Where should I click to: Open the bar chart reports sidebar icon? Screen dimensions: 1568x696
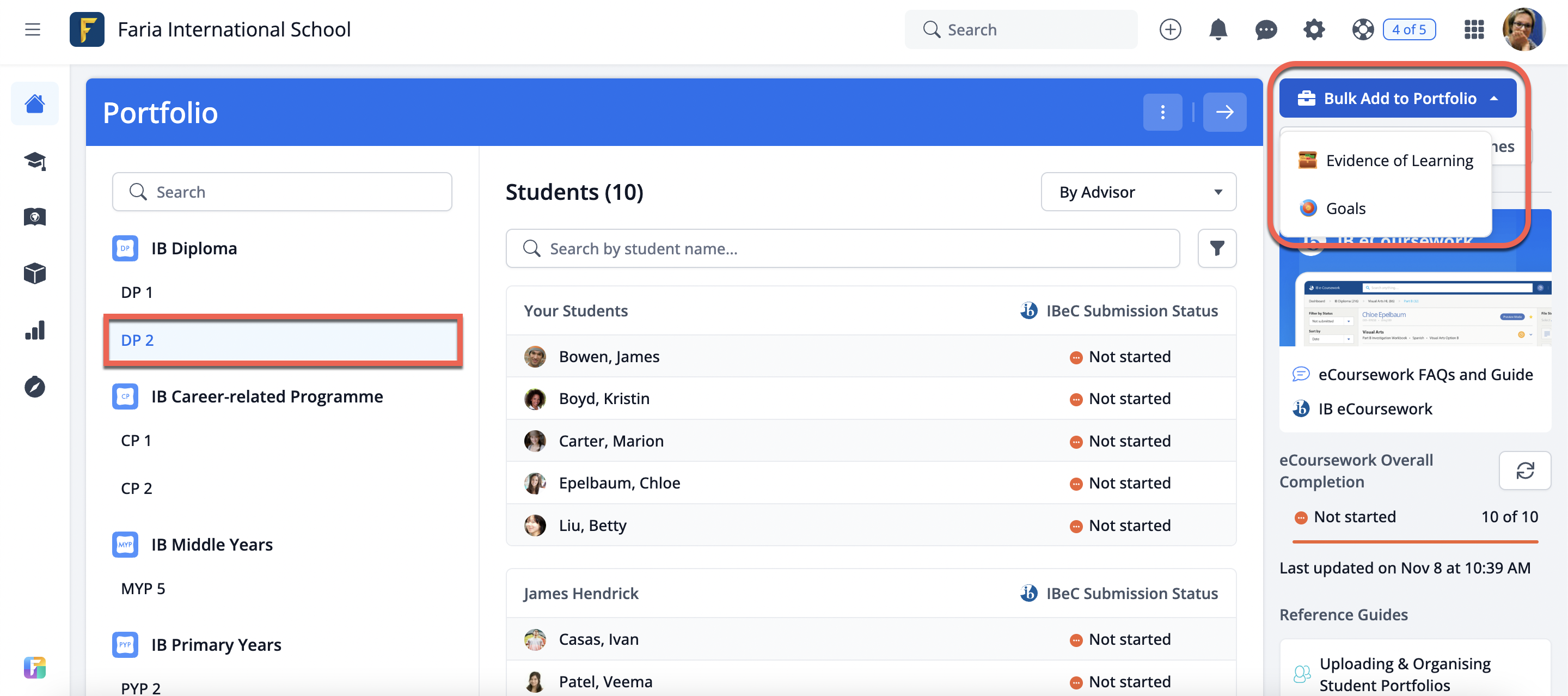click(35, 330)
